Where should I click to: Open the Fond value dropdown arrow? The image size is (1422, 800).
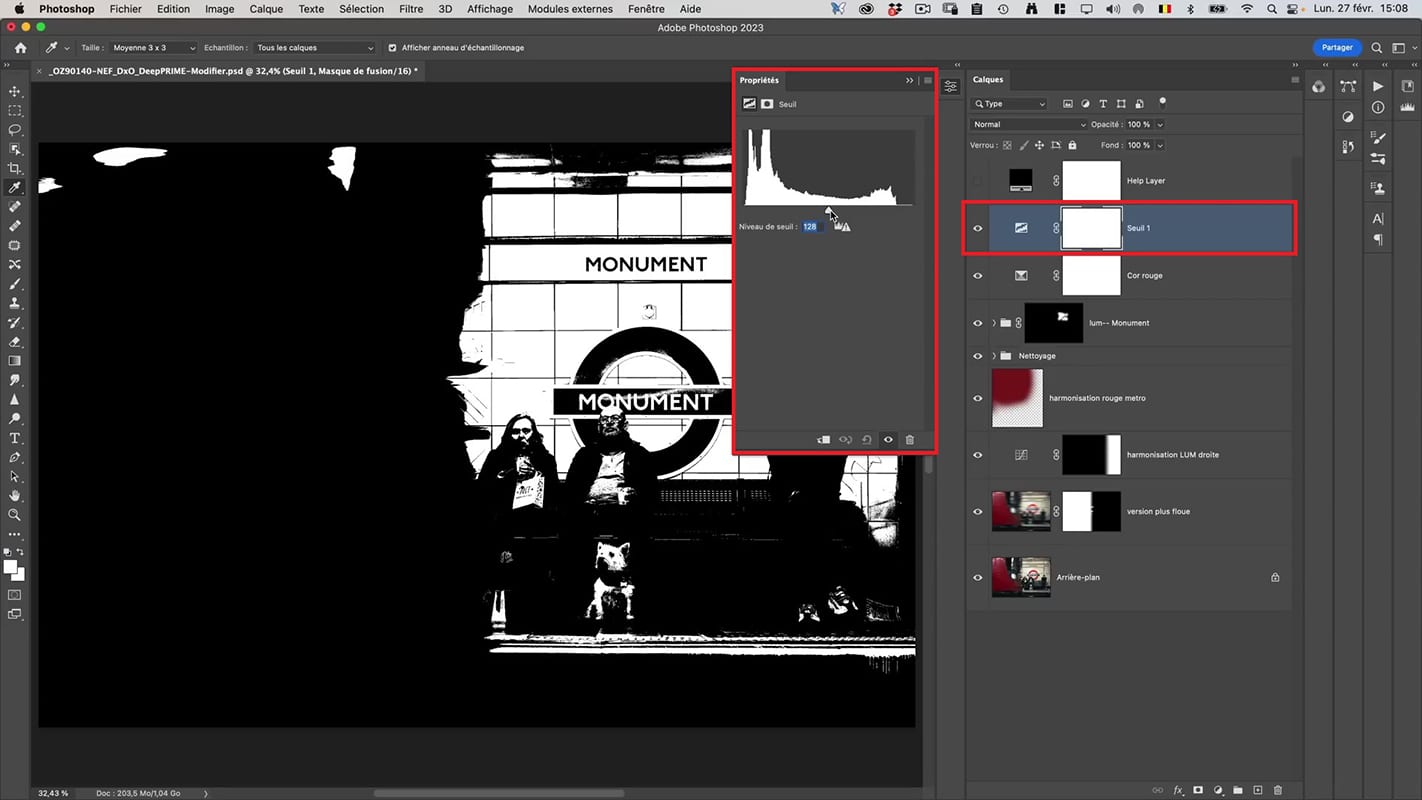[1159, 145]
